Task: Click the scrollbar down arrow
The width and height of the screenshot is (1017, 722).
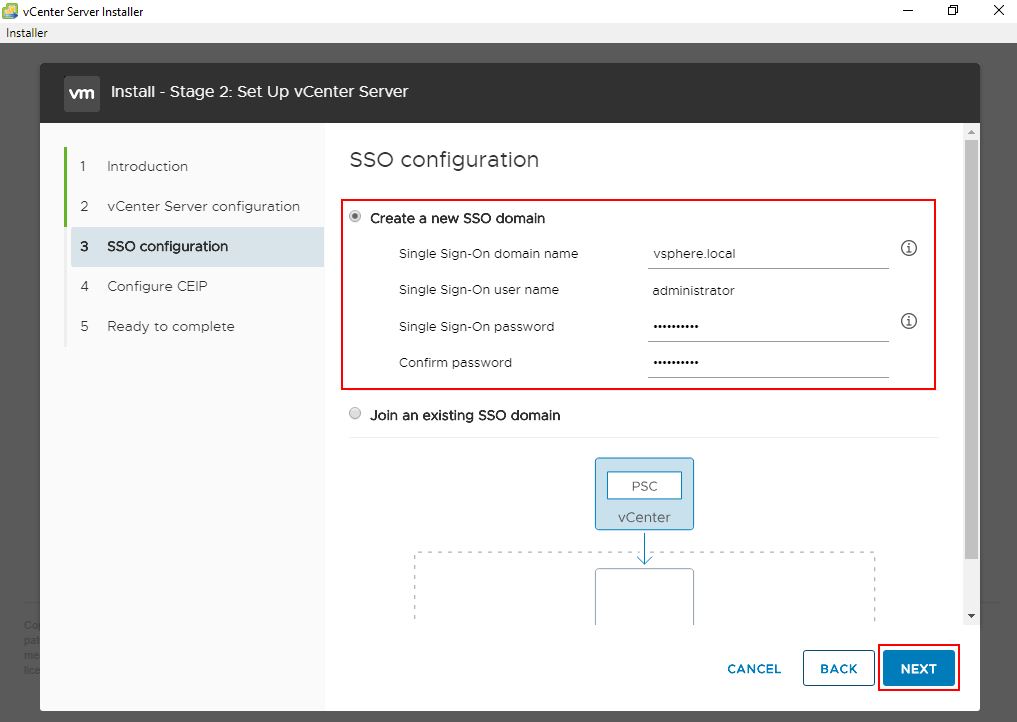Action: (971, 616)
